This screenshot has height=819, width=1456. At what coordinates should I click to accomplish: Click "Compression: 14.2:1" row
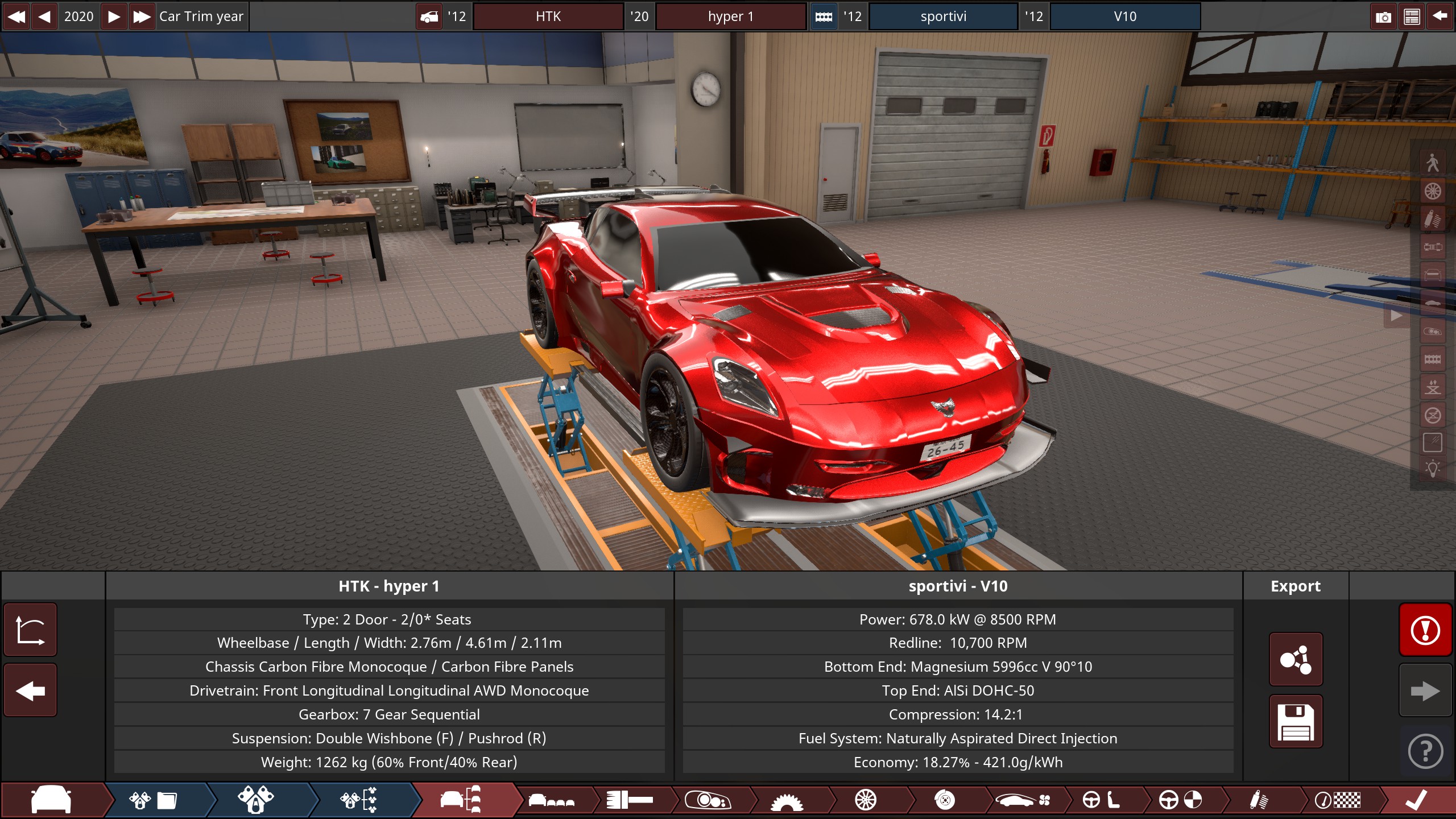(958, 714)
